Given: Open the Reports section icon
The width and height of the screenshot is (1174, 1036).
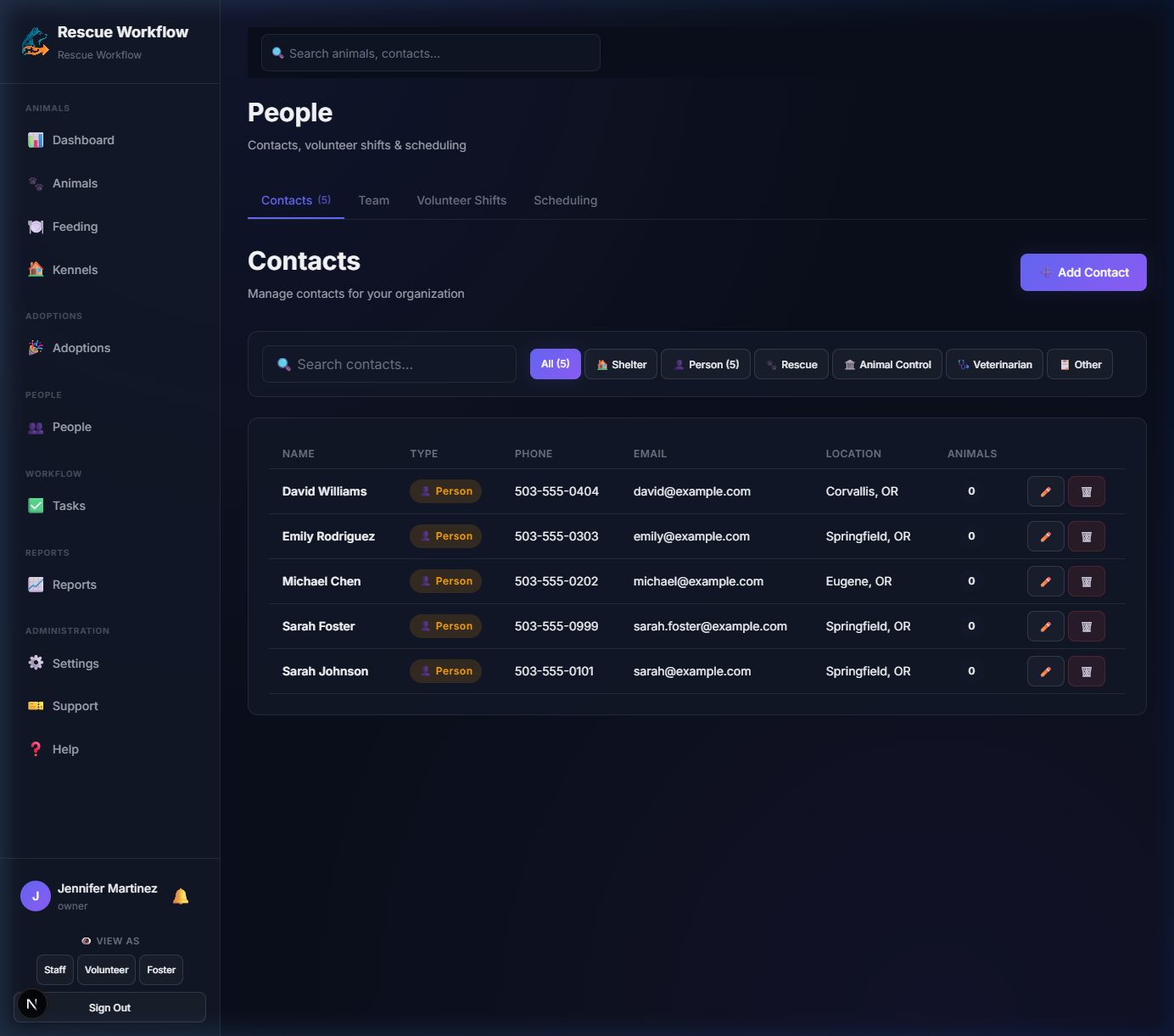Looking at the screenshot, I should coord(36,585).
